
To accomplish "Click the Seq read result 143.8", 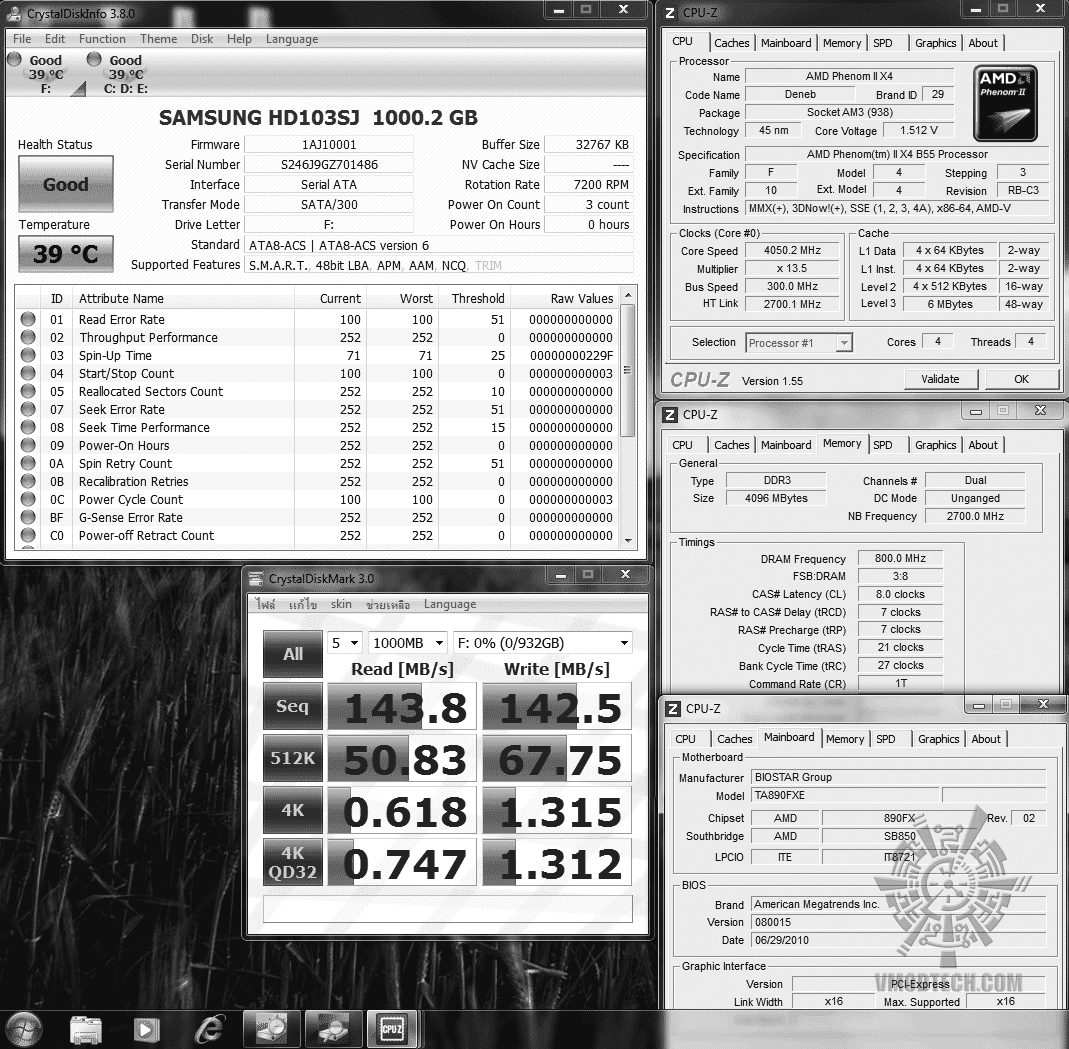I will pos(402,707).
